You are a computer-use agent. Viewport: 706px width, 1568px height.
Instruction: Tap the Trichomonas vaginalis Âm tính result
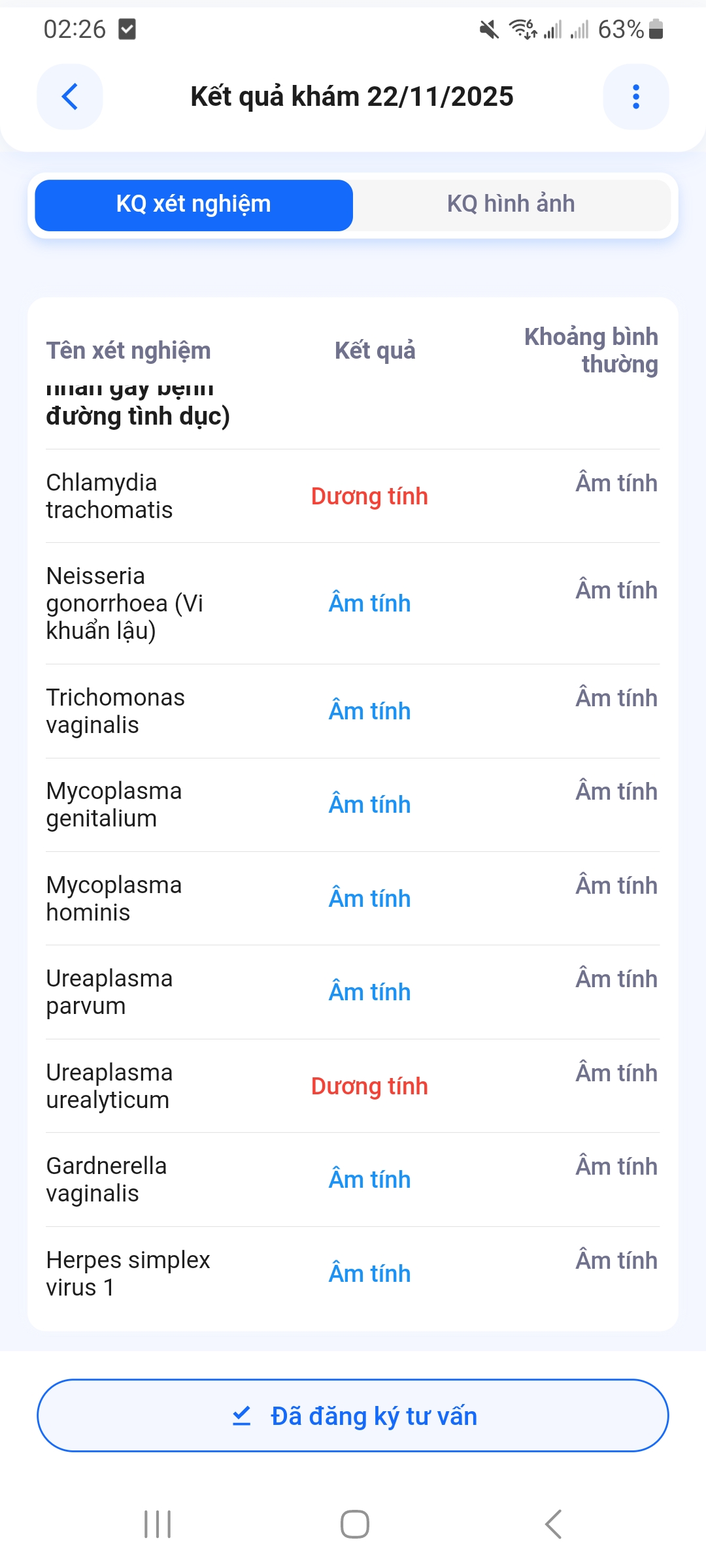(369, 711)
